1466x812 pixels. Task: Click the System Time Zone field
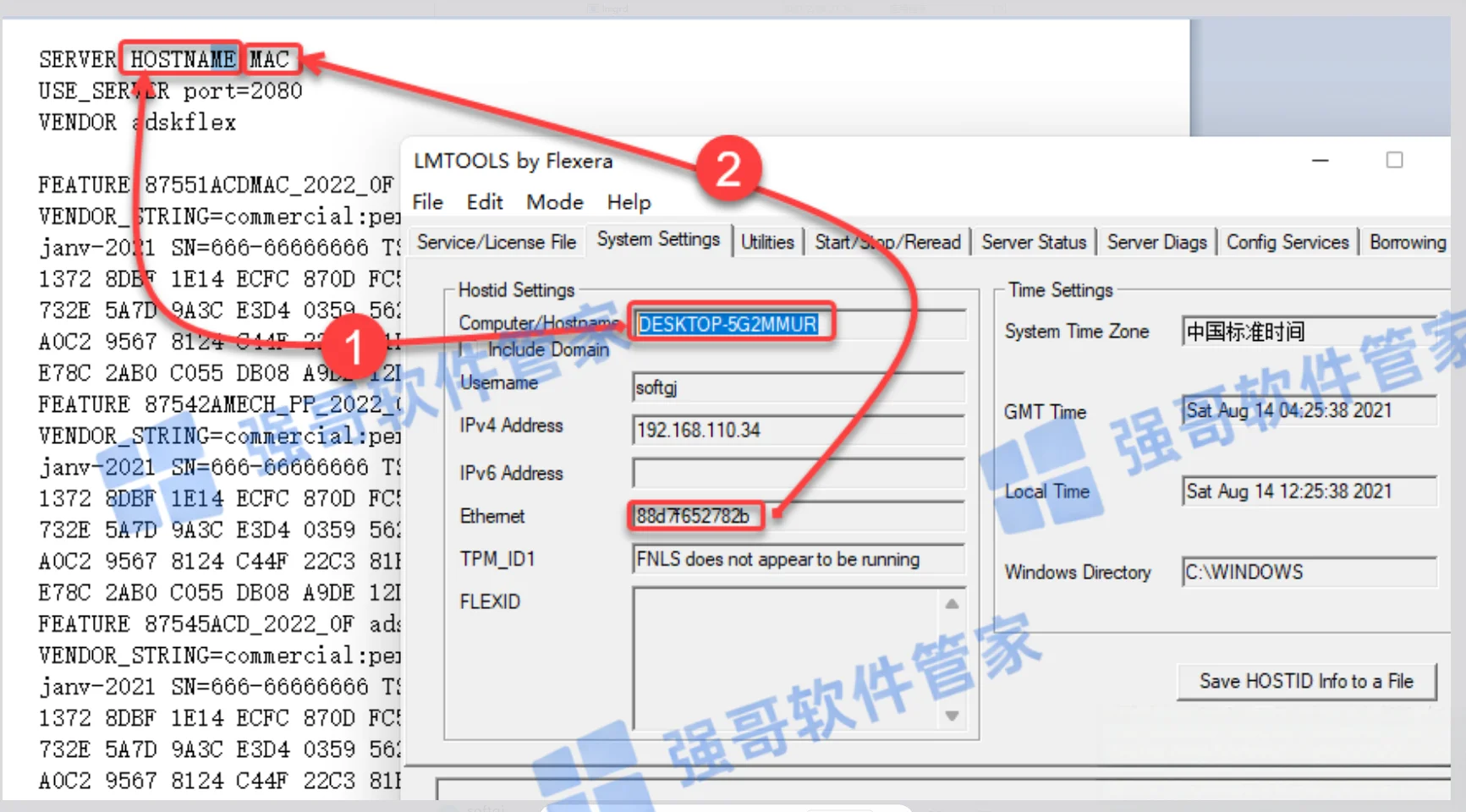[1309, 331]
